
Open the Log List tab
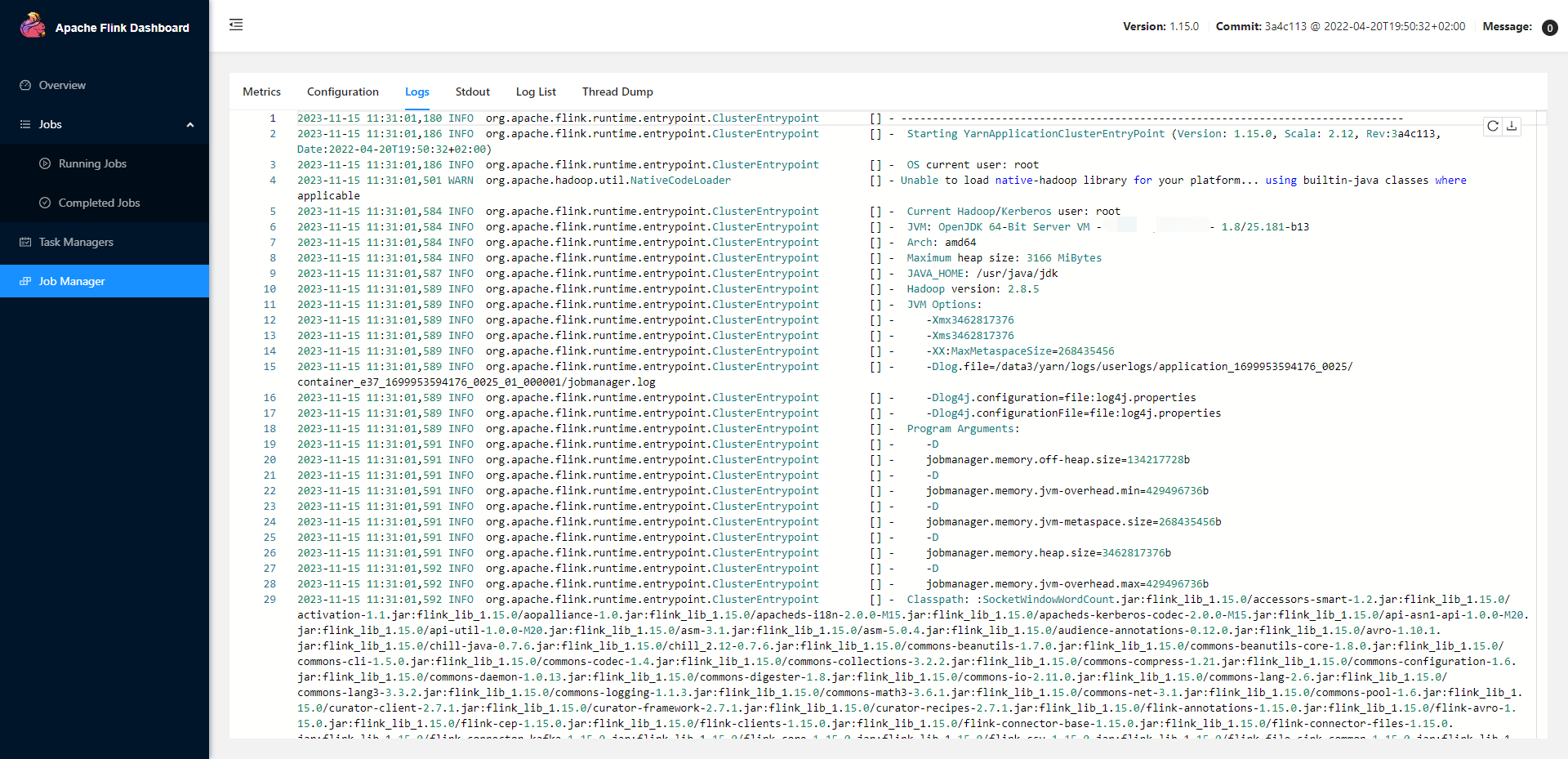click(536, 92)
